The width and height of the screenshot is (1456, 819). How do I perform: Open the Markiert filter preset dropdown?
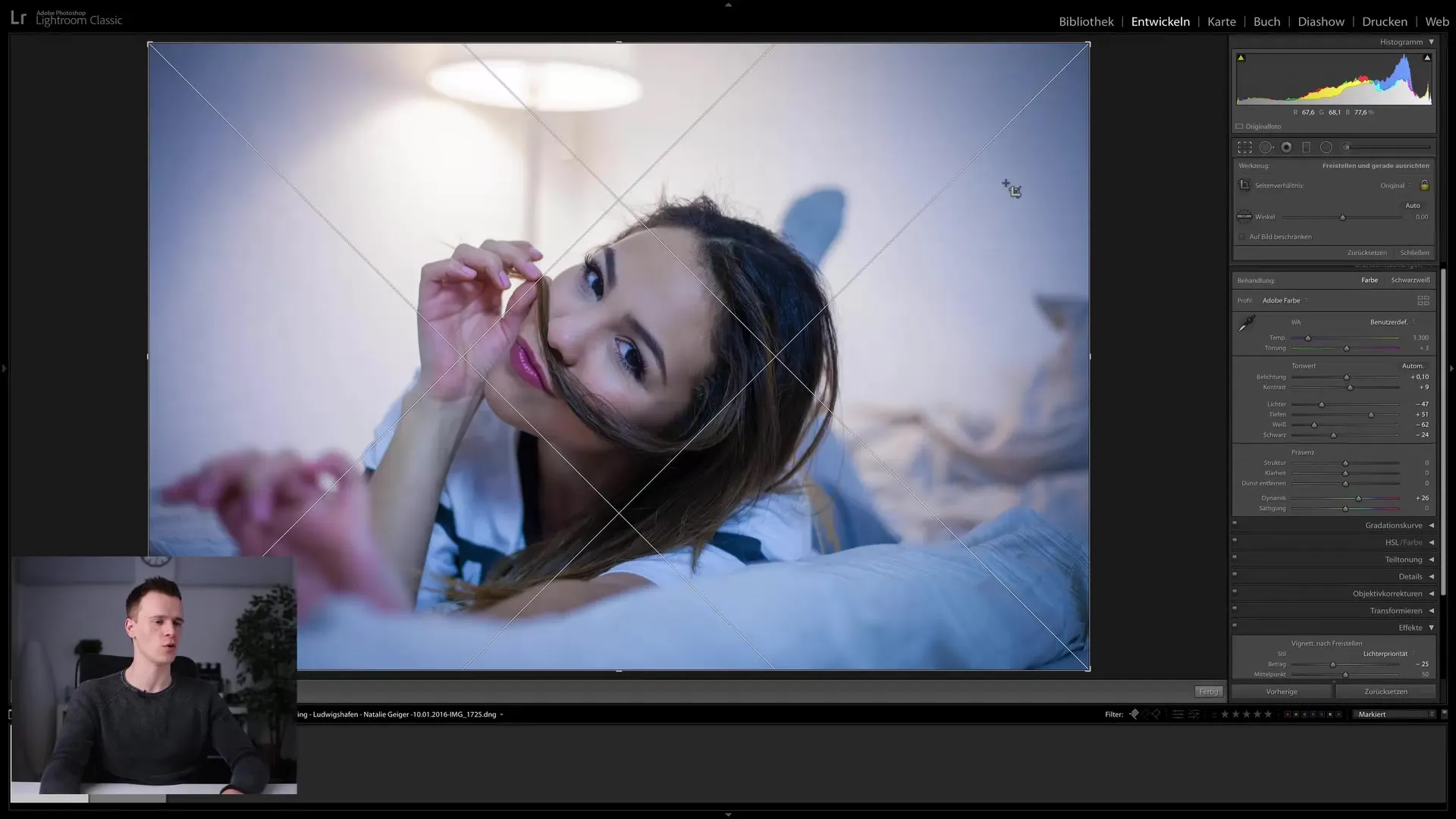coord(1394,714)
